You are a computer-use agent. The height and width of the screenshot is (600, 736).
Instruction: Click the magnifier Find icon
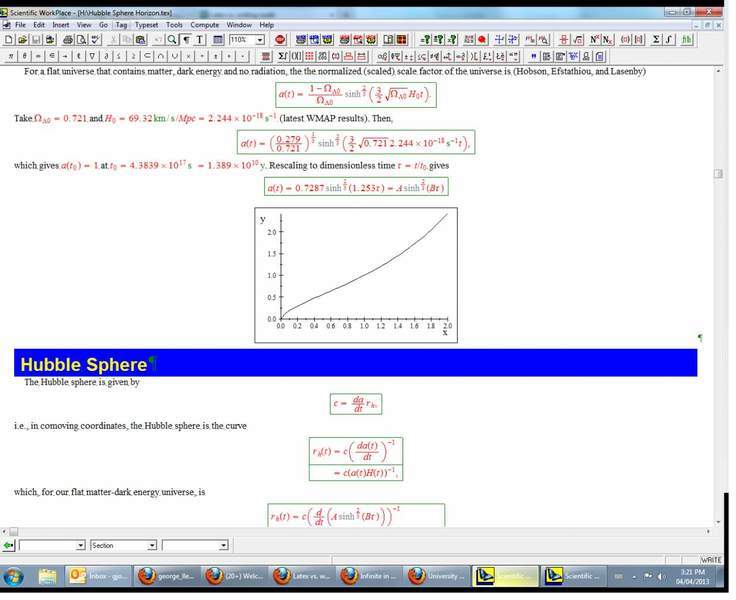click(x=171, y=40)
